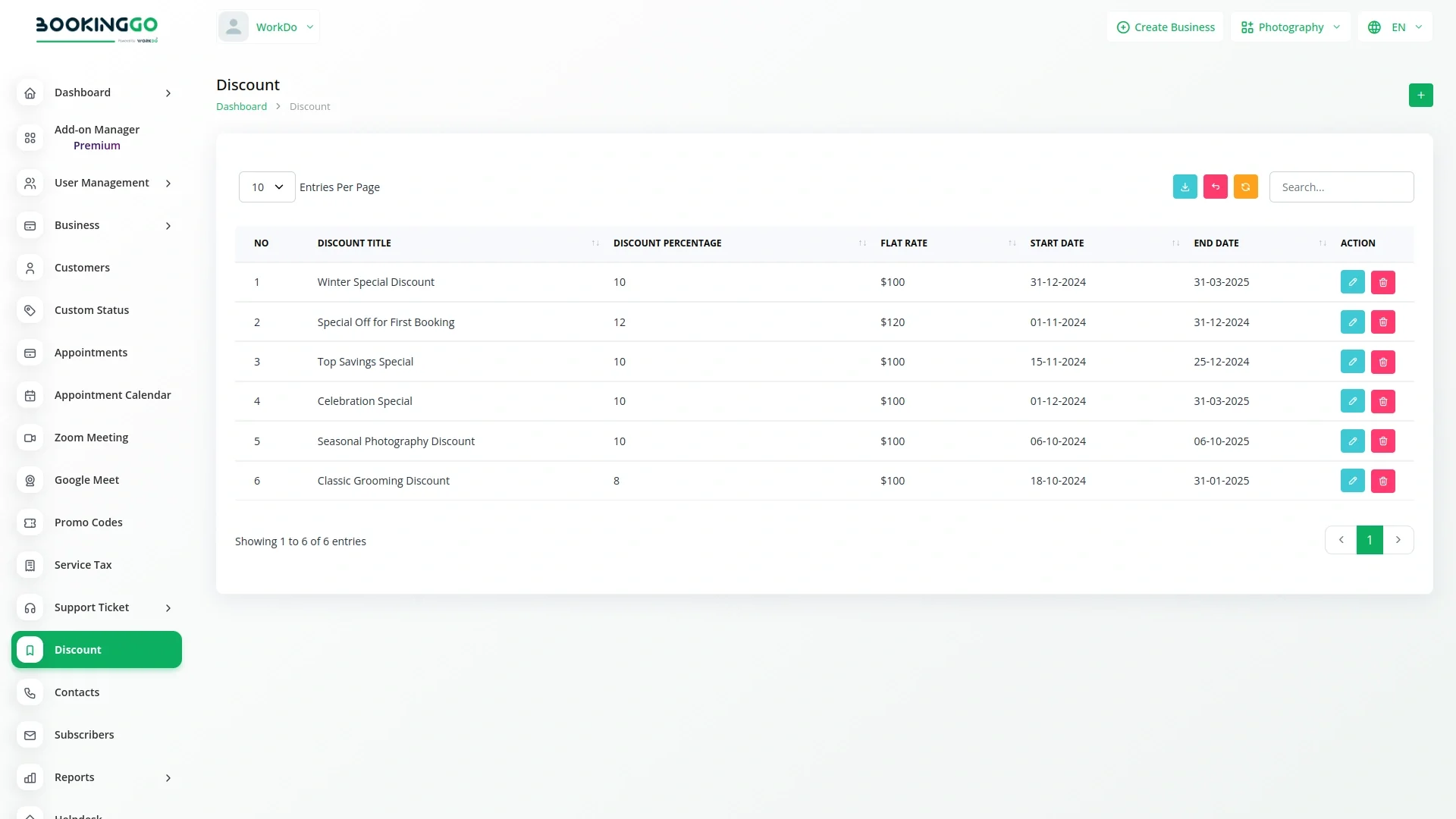Open the EN language selector
The image size is (1456, 819).
1395,27
